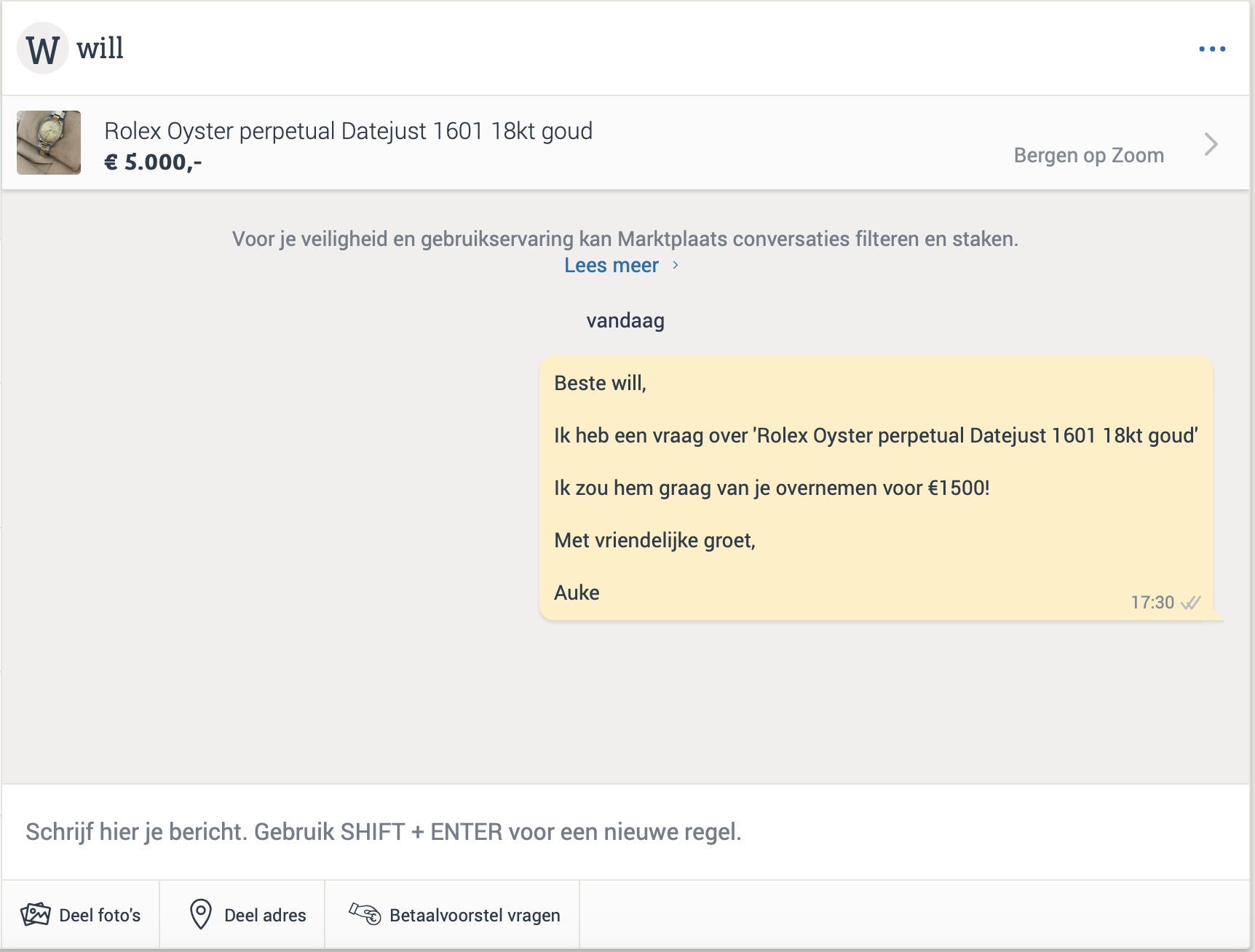Image resolution: width=1255 pixels, height=952 pixels.
Task: Click the Lees meer link
Action: pos(611,265)
